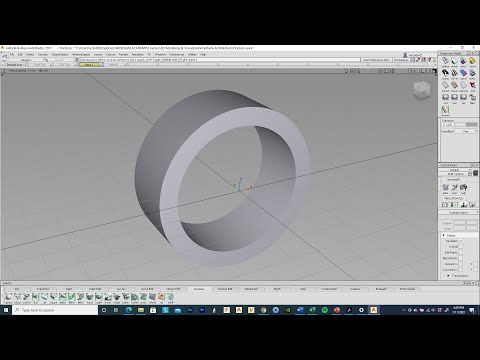Switch to the Mesh palette tab

(277, 289)
